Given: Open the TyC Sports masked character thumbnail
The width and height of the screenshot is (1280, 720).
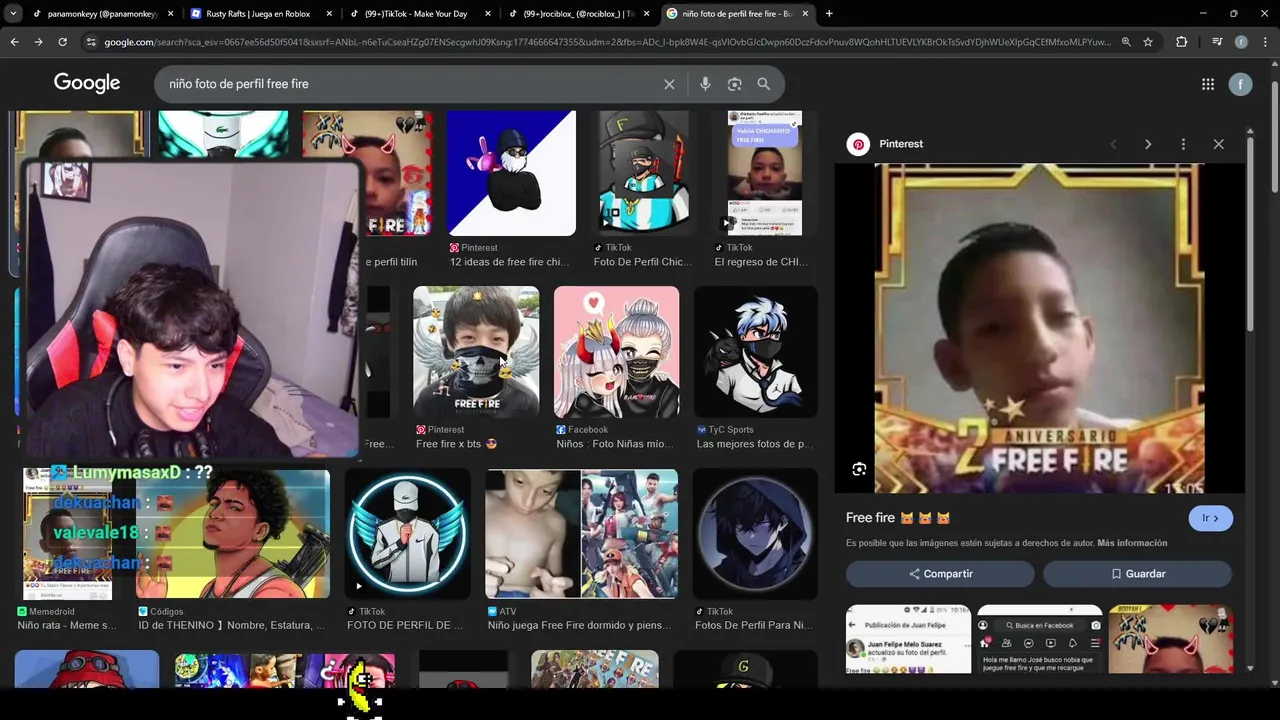Looking at the screenshot, I should click(756, 352).
